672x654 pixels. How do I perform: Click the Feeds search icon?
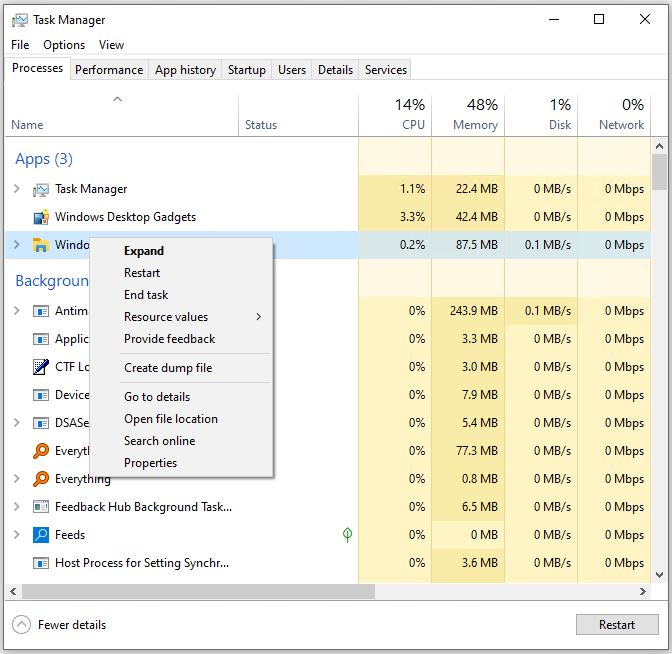(x=41, y=535)
